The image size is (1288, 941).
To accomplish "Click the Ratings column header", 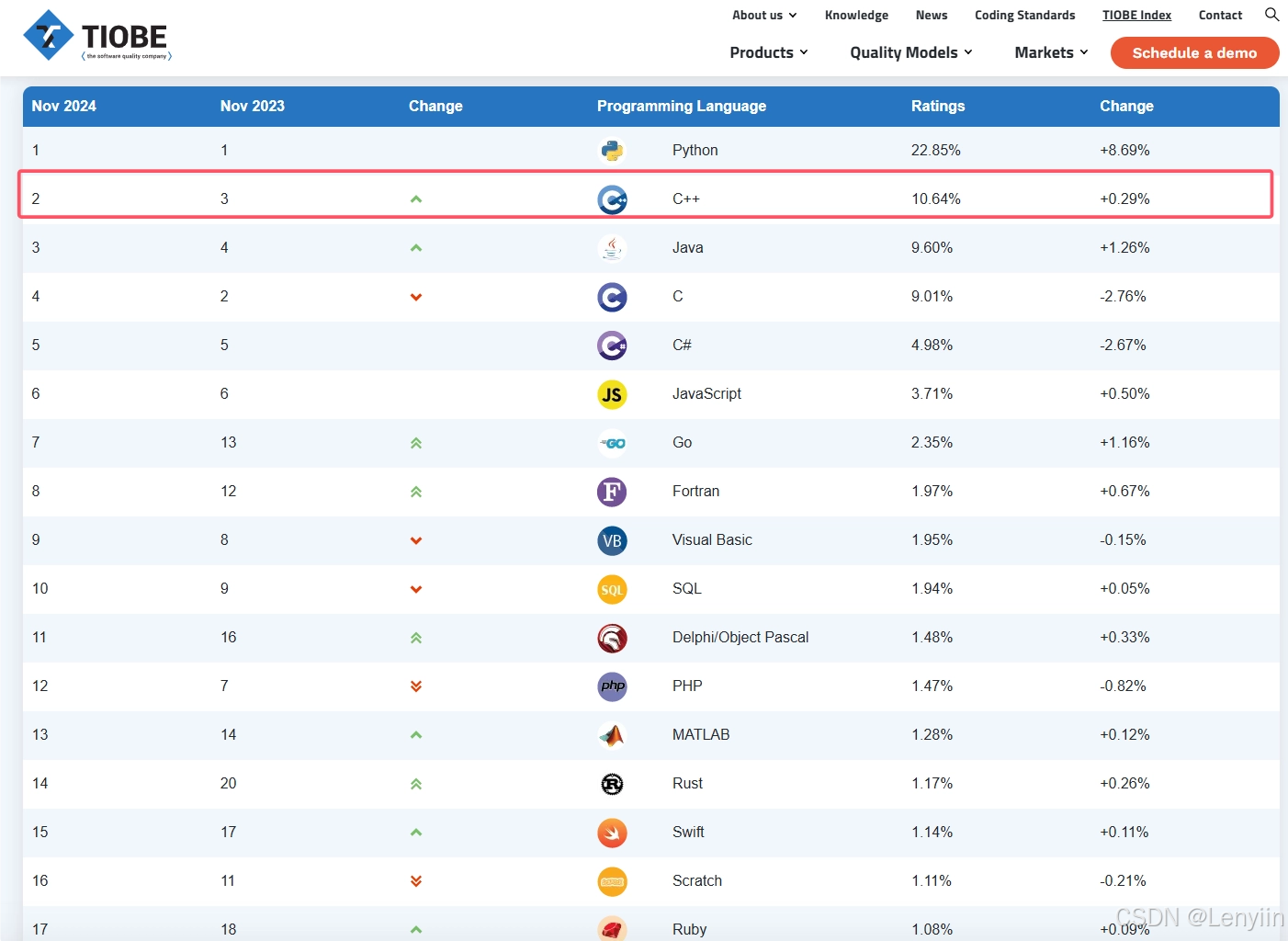I will click(938, 106).
